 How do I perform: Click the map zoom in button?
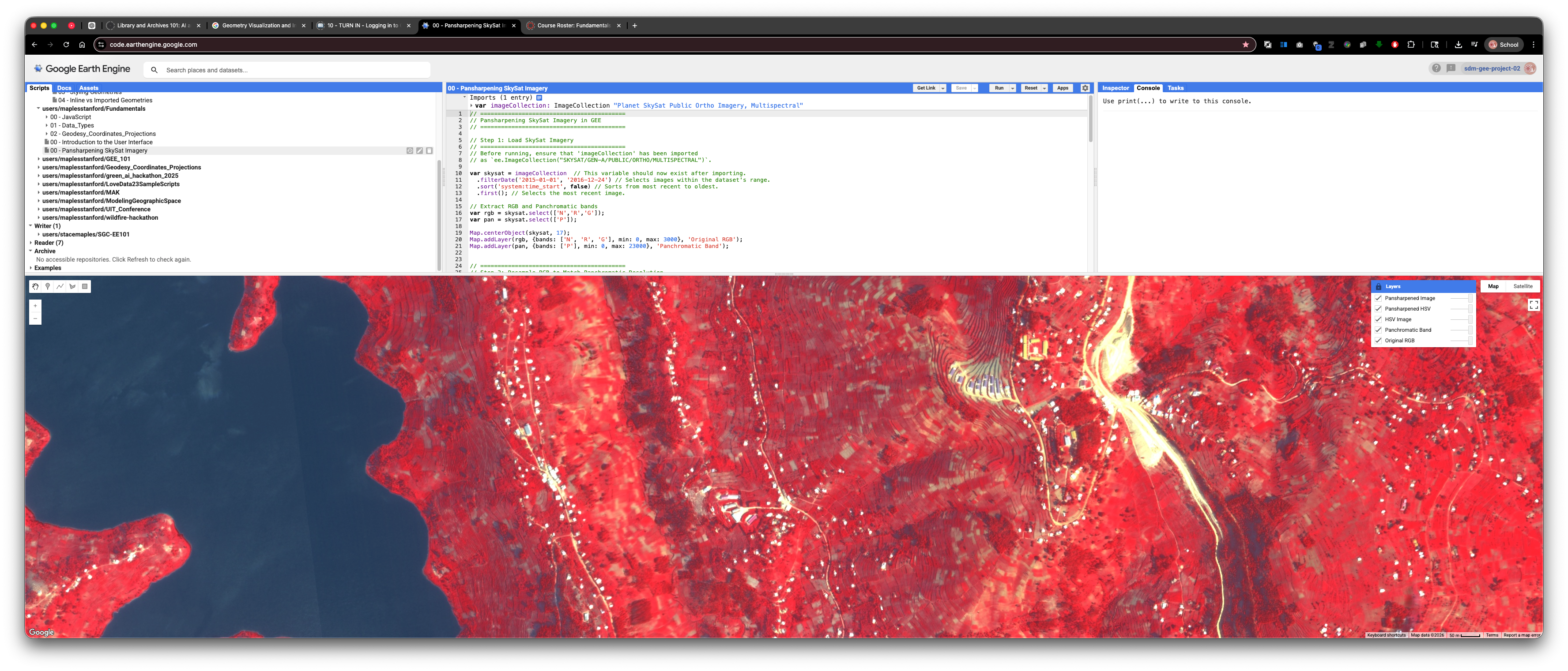[35, 306]
